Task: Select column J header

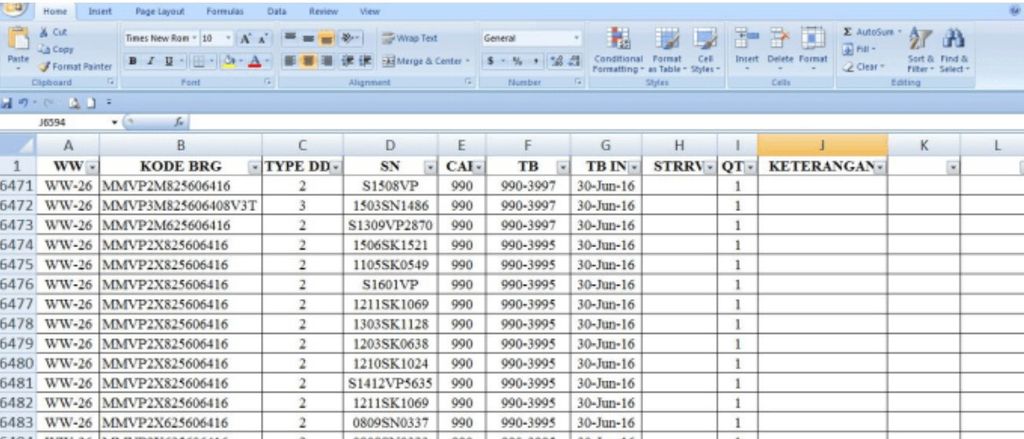Action: [822, 145]
